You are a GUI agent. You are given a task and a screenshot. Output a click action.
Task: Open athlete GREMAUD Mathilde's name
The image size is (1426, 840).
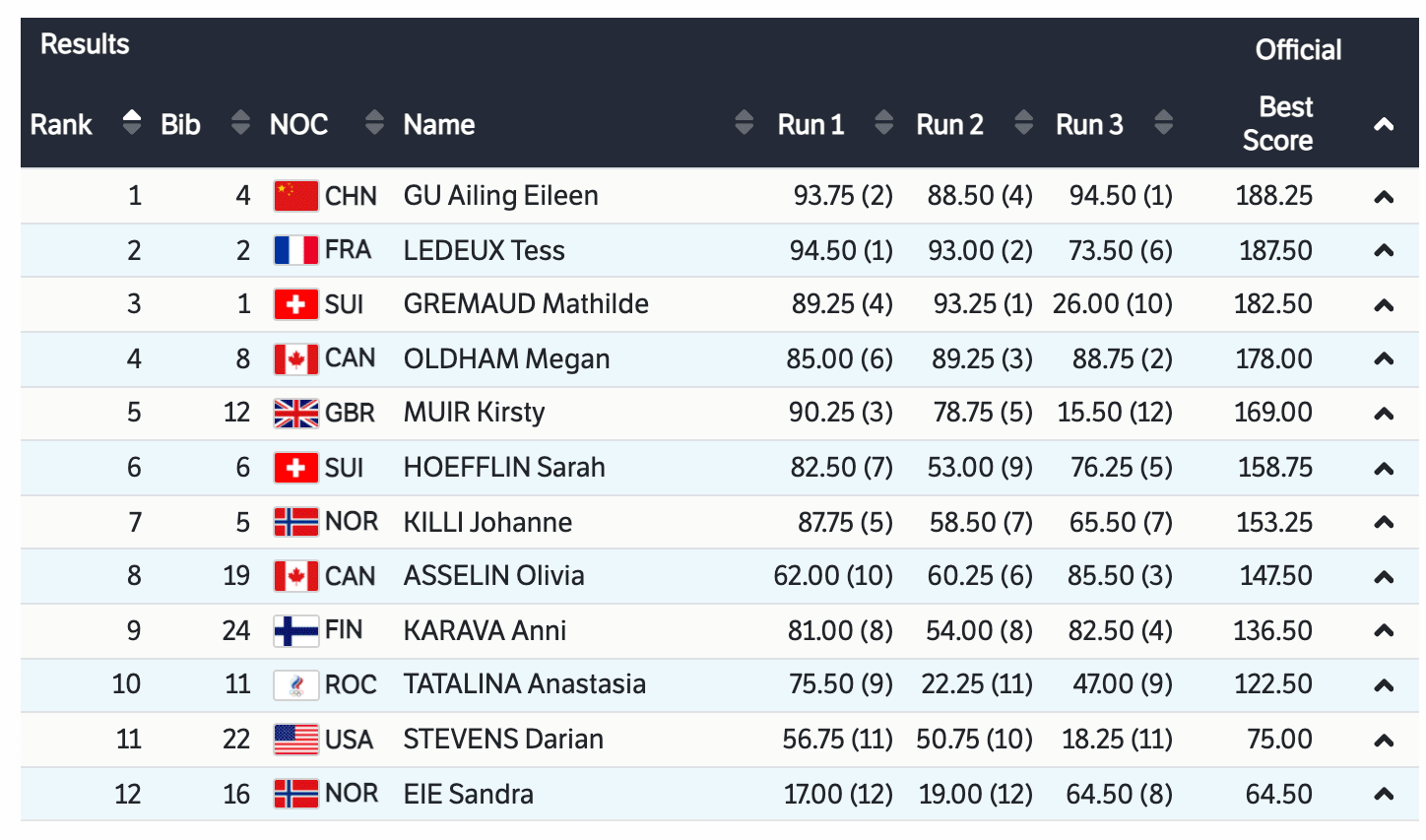526,304
